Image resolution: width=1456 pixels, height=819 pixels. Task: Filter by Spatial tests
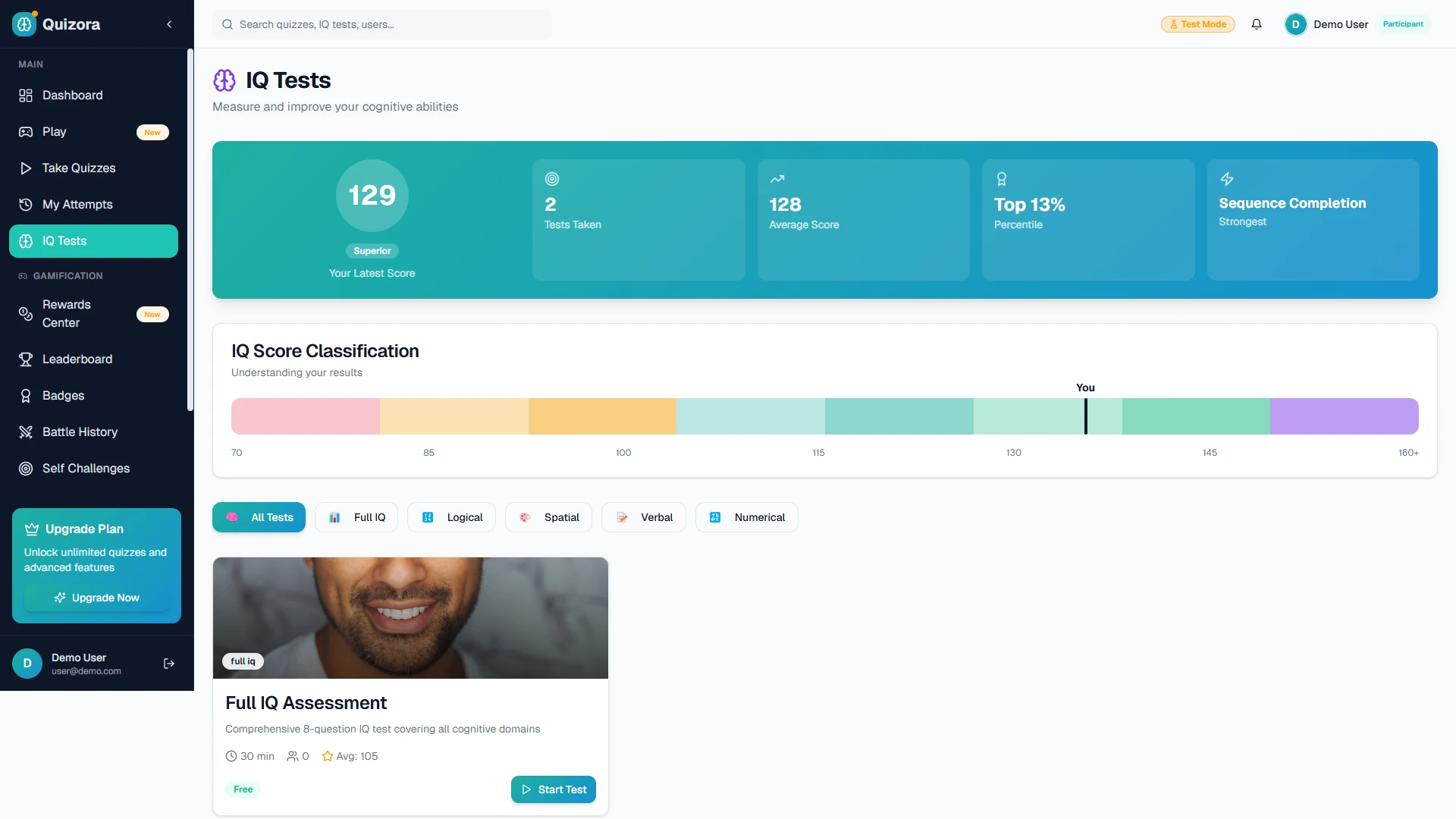click(x=548, y=517)
